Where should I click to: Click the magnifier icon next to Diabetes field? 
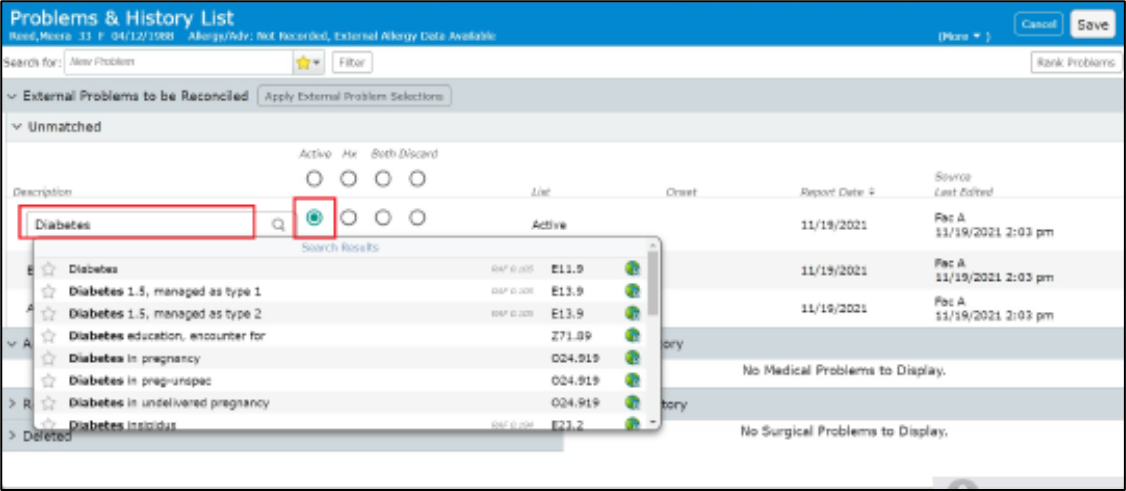click(x=278, y=225)
